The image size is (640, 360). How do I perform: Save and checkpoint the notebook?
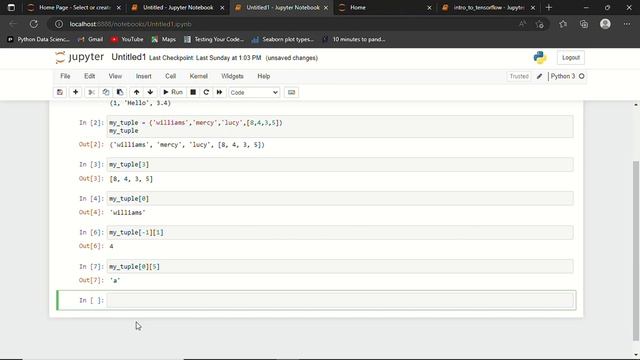tap(60, 92)
